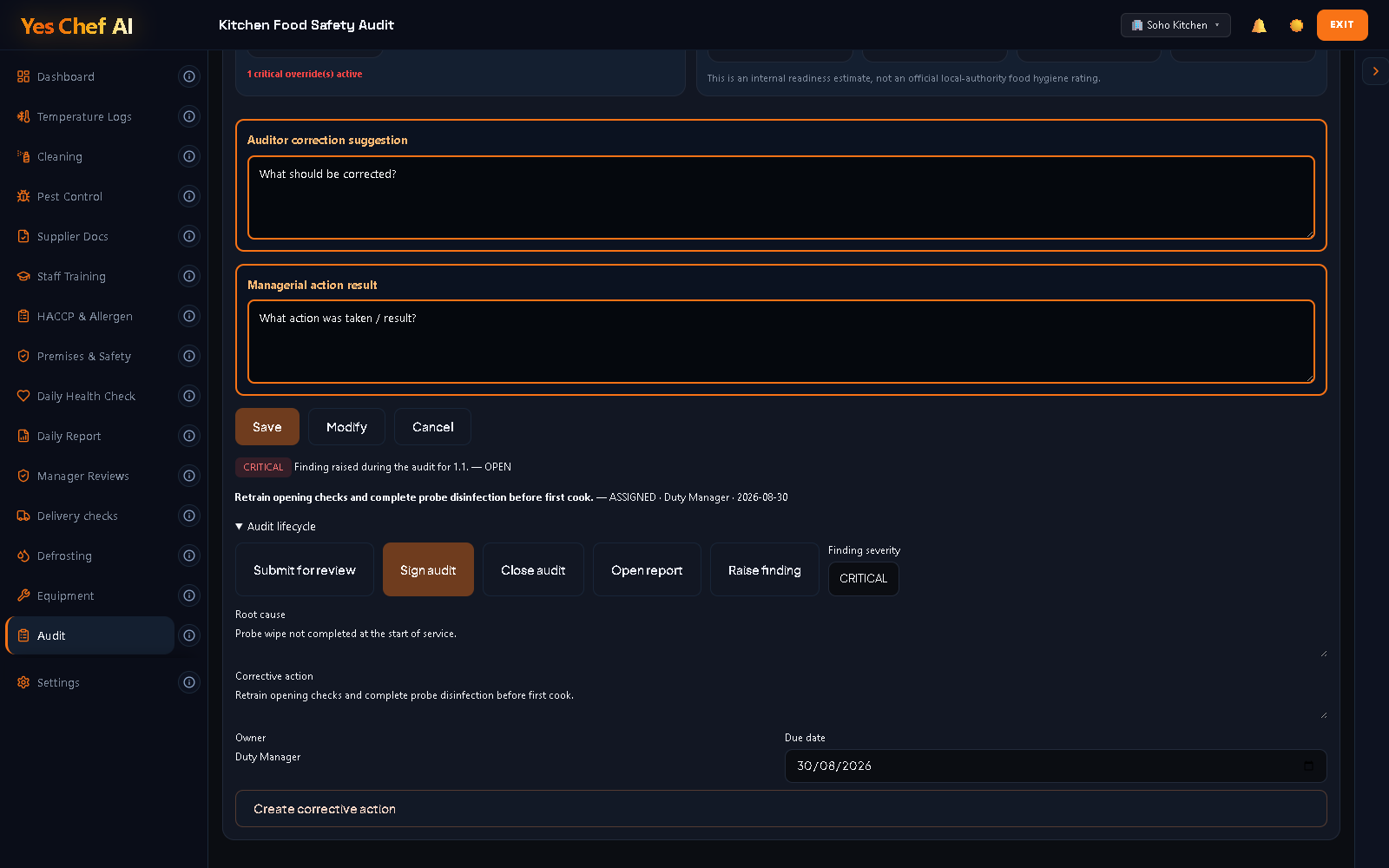The height and width of the screenshot is (868, 1389).
Task: Open info icon next to Equipment
Action: (189, 595)
